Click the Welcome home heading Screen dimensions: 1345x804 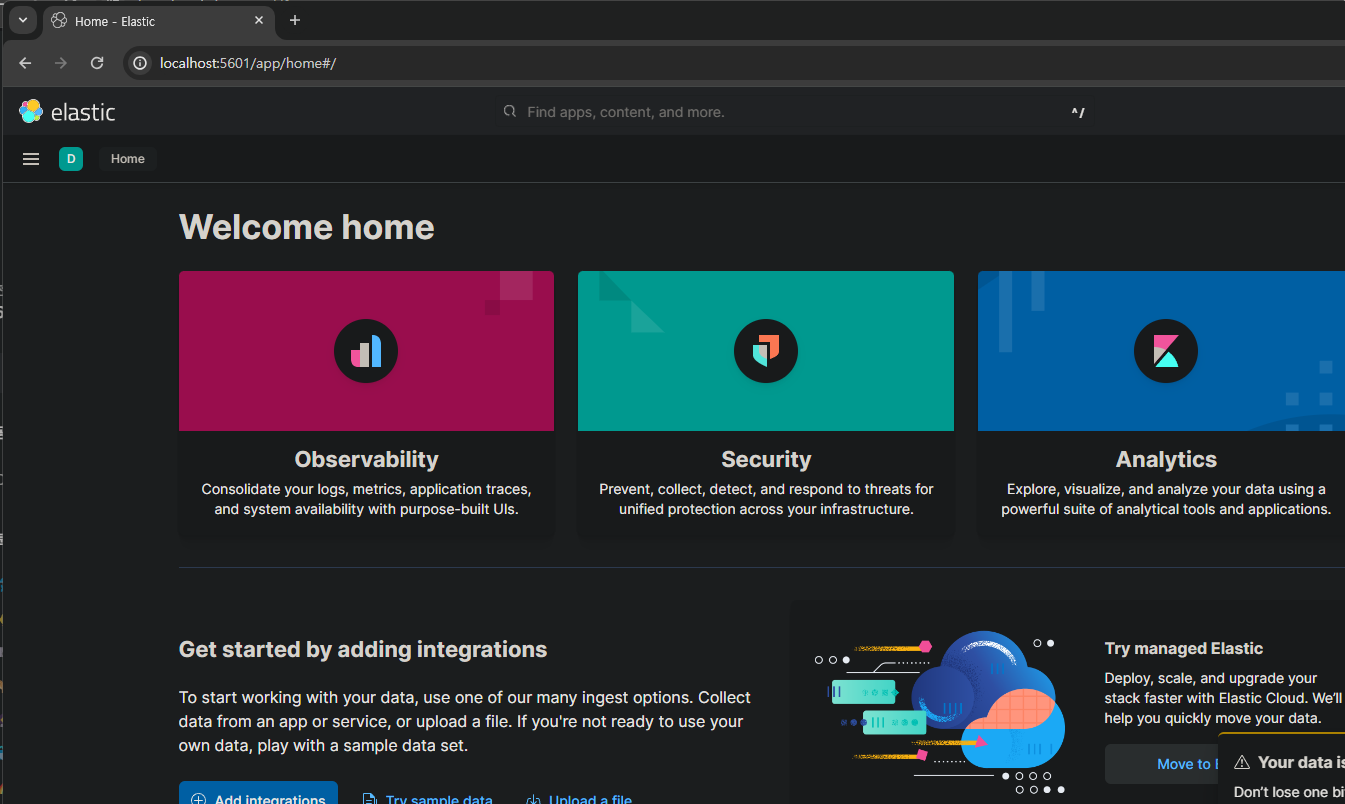click(306, 227)
